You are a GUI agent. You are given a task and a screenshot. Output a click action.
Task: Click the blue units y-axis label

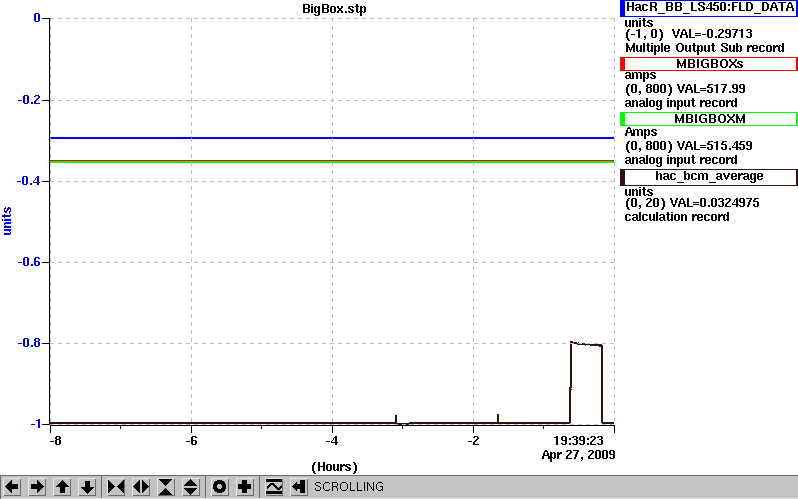point(7,221)
